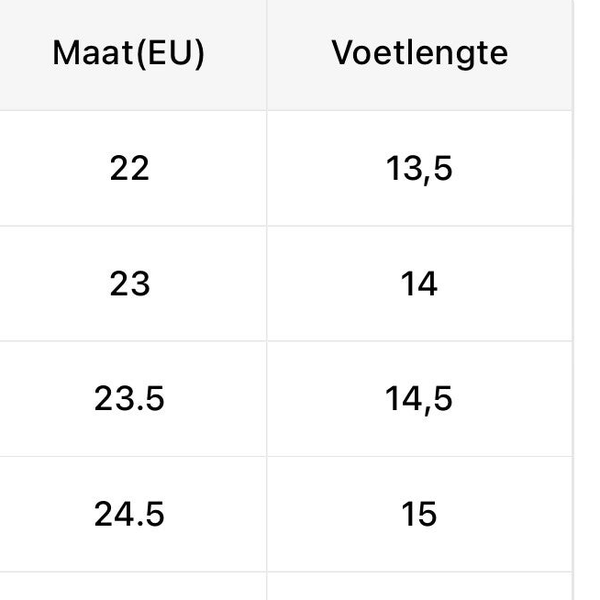Pick the Voetlengte value for size 24.5
Image resolution: width=600 pixels, height=600 pixels.
[419, 514]
